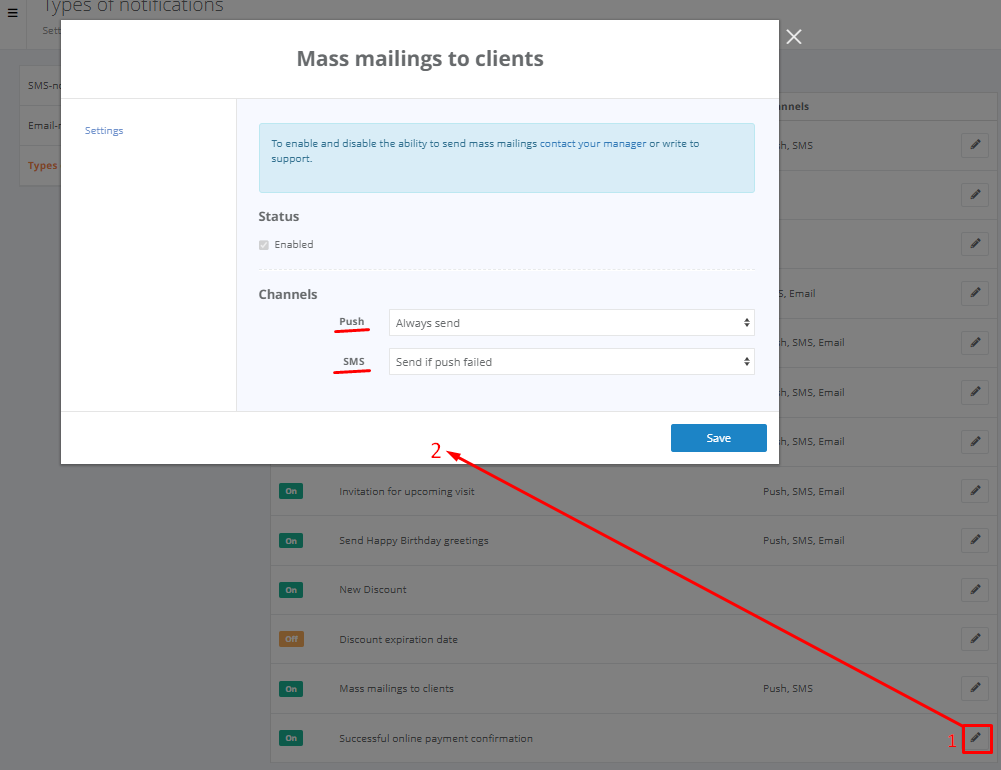Click Successful online payment confirmation text
The height and width of the screenshot is (770, 1001).
pyautogui.click(x=436, y=739)
